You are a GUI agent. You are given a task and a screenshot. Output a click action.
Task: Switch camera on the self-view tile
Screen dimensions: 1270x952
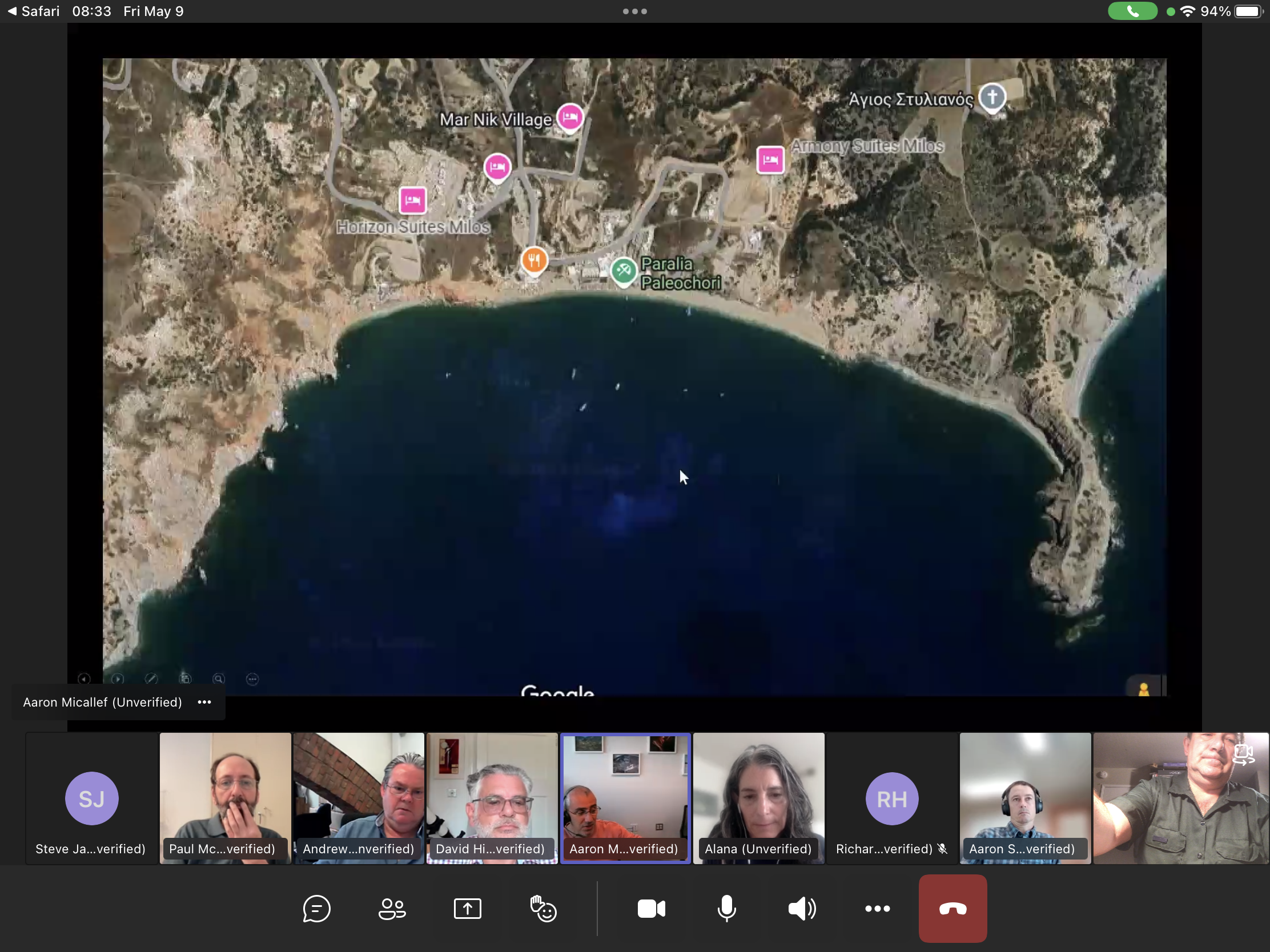pyautogui.click(x=1243, y=754)
